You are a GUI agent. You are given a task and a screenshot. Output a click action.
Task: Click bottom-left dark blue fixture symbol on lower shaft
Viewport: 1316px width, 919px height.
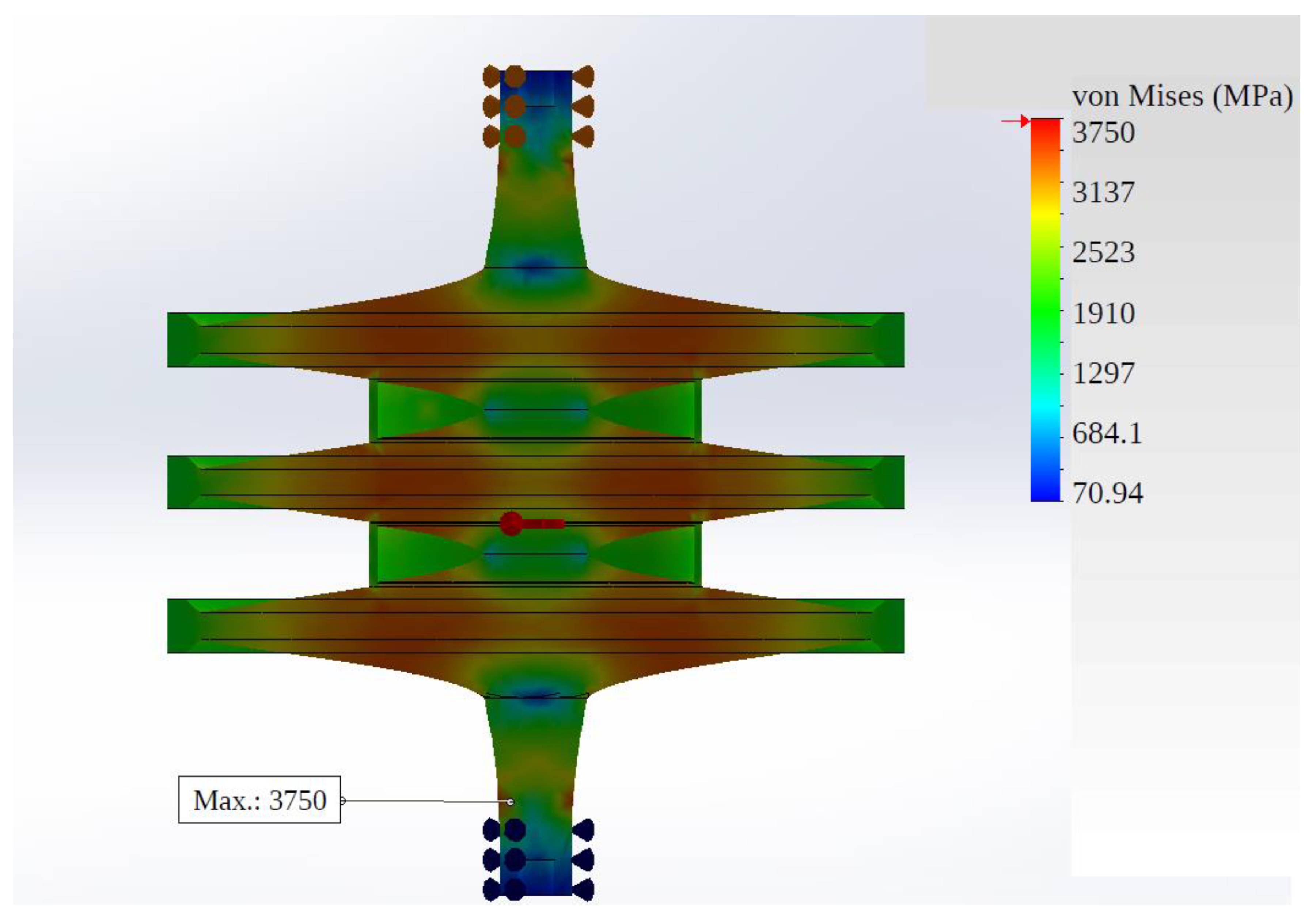pos(491,890)
